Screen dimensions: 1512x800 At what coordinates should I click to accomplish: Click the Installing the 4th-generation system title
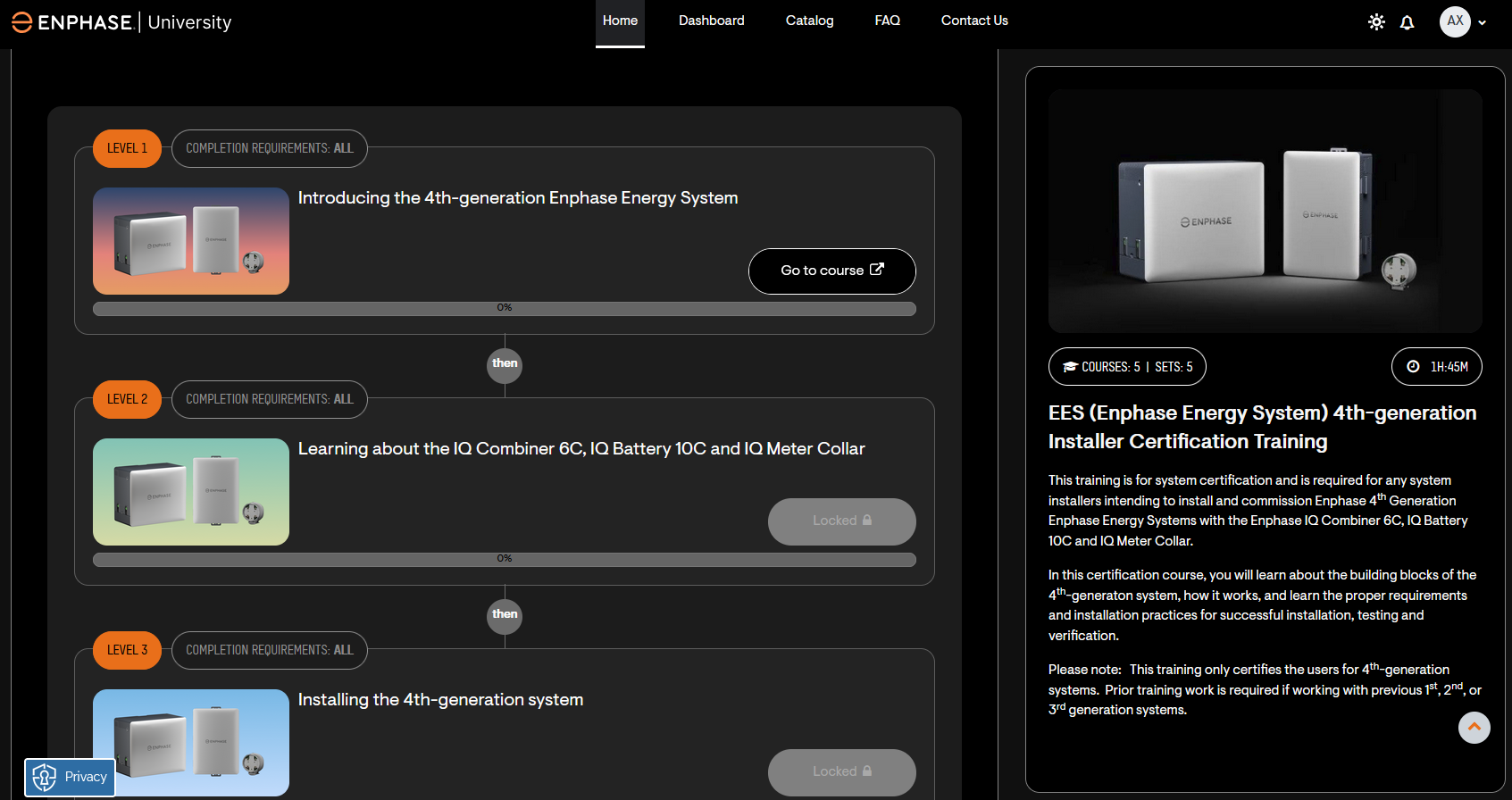click(440, 700)
